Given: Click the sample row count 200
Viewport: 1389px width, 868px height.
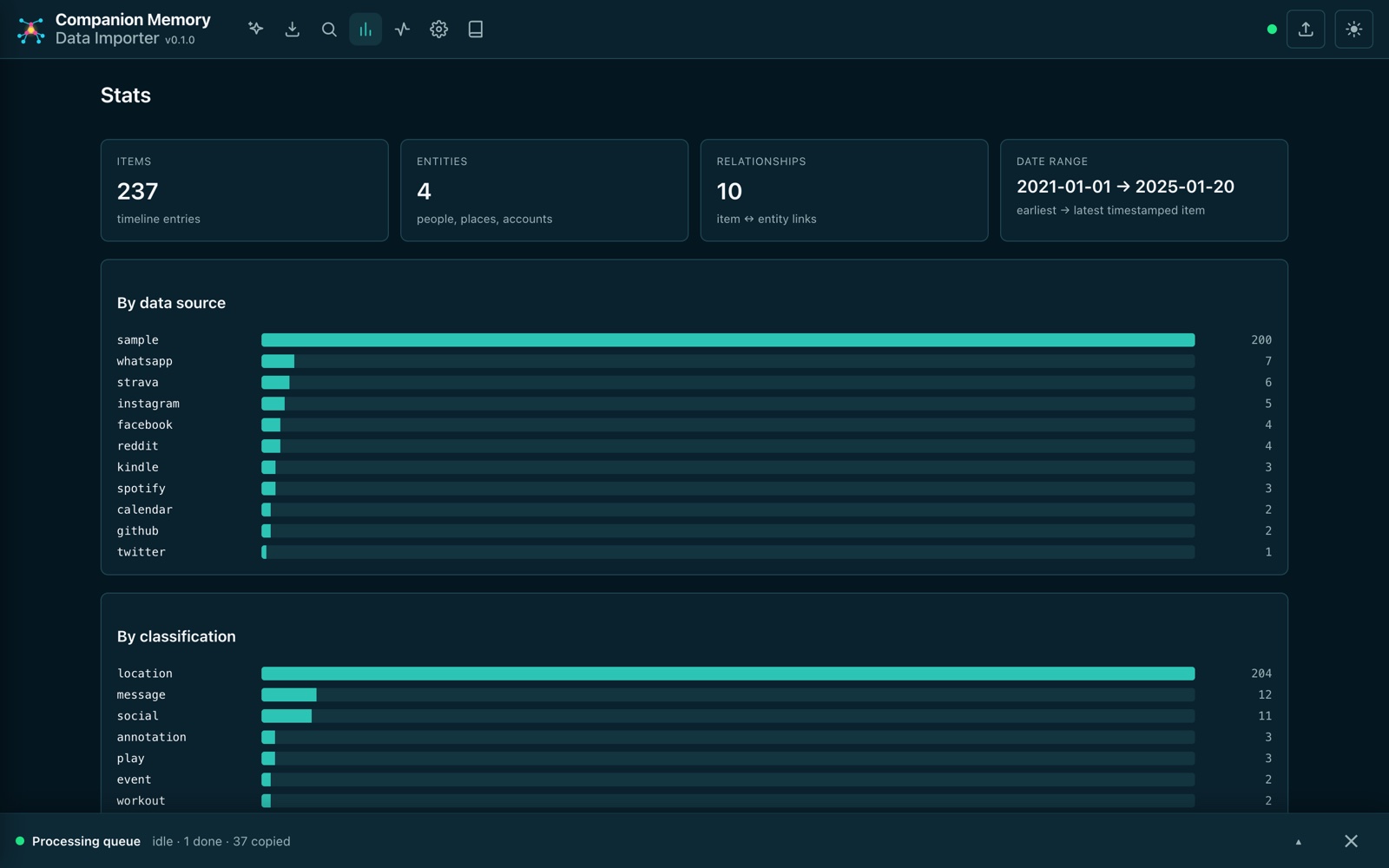Looking at the screenshot, I should (x=1261, y=340).
